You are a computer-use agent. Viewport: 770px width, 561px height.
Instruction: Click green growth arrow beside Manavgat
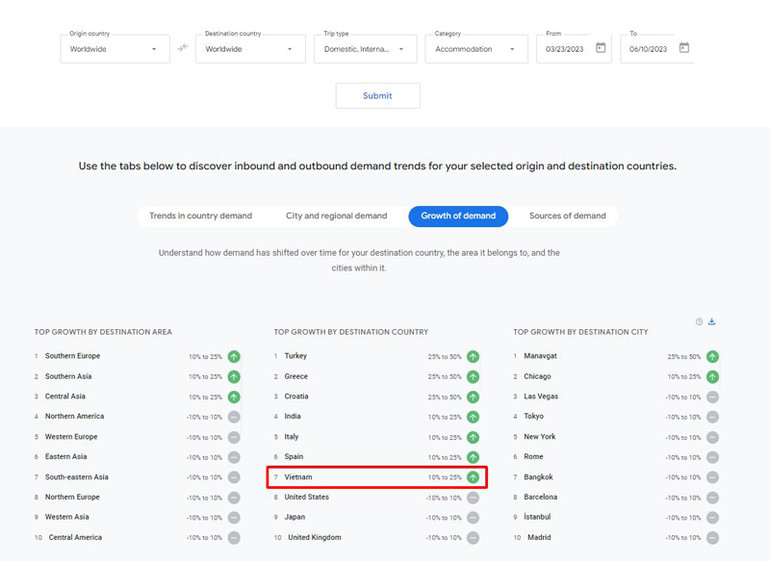click(713, 356)
